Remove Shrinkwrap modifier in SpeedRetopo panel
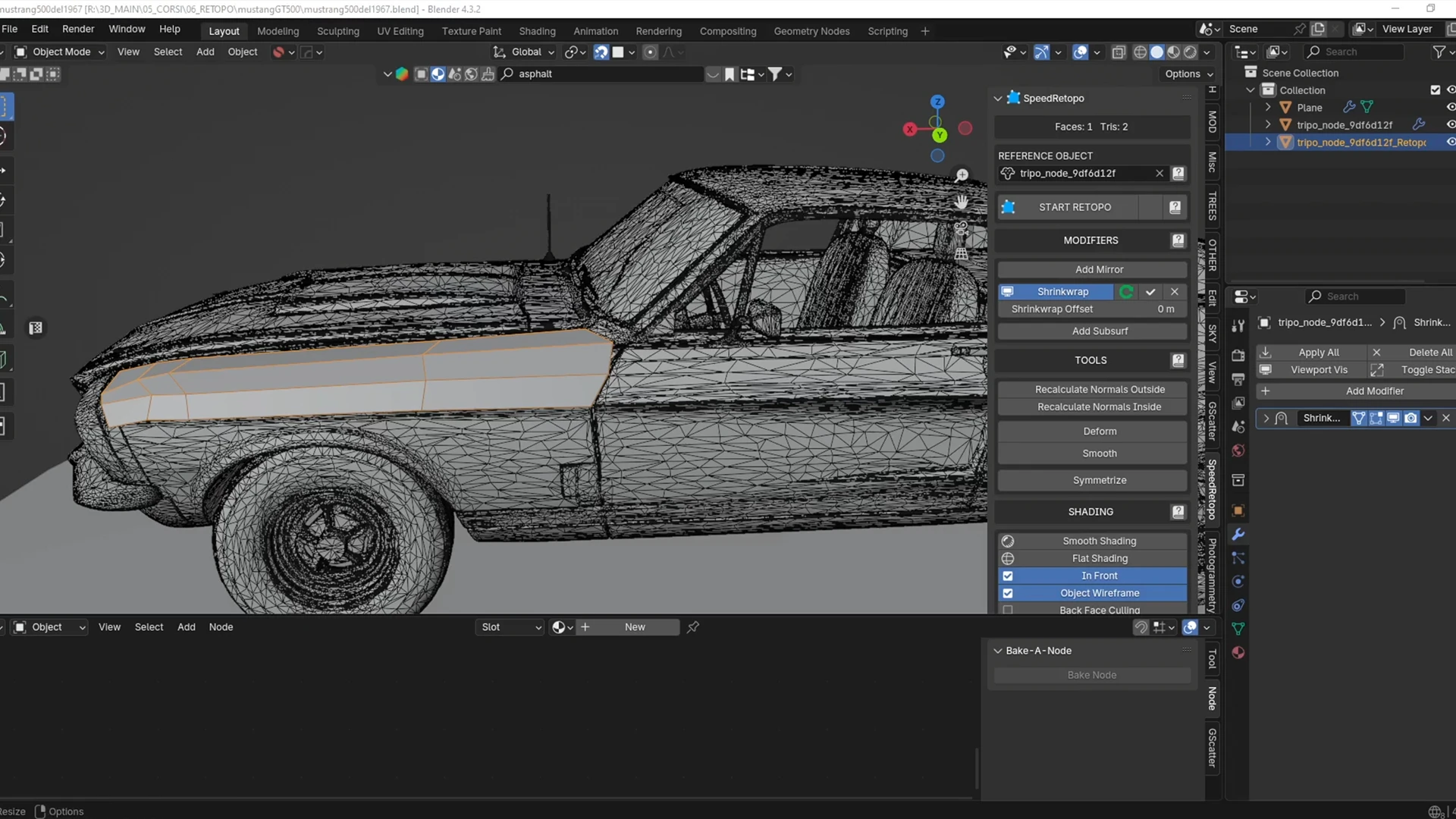 point(1175,292)
